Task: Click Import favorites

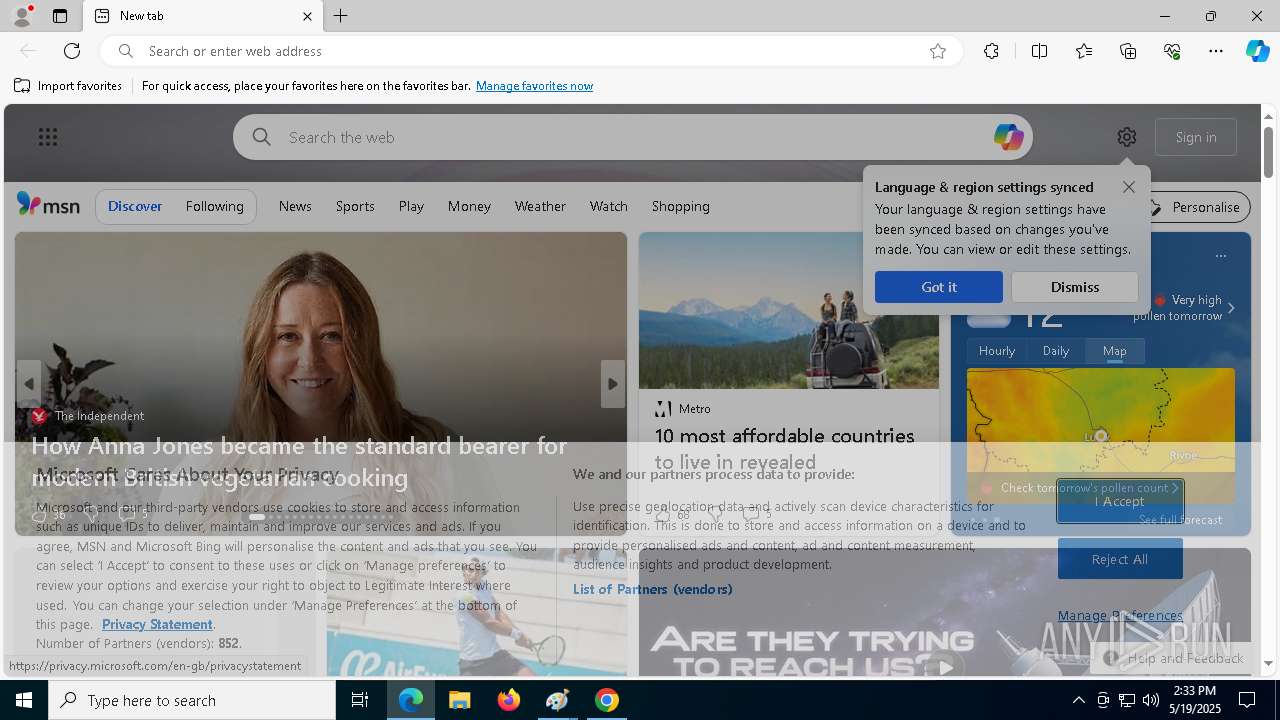Action: (68, 86)
